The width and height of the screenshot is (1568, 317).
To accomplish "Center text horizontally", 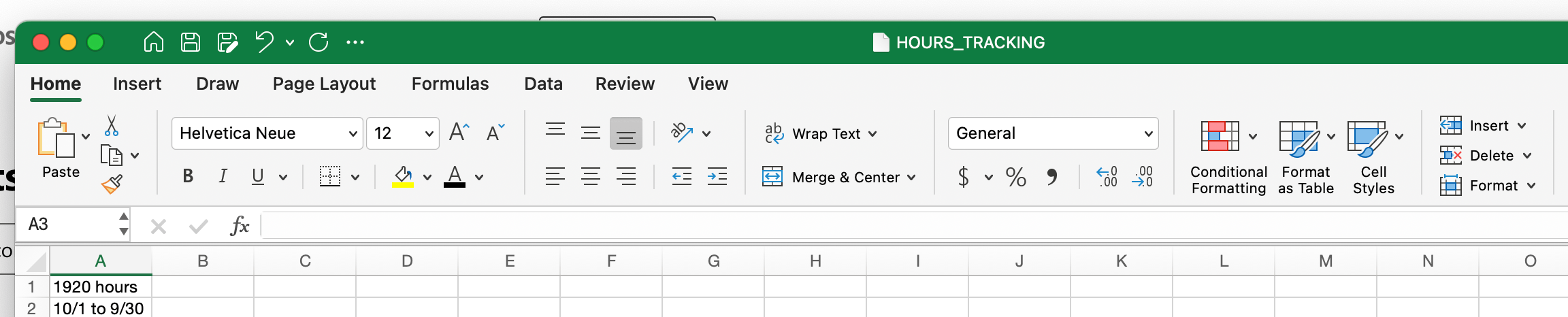I will click(591, 177).
